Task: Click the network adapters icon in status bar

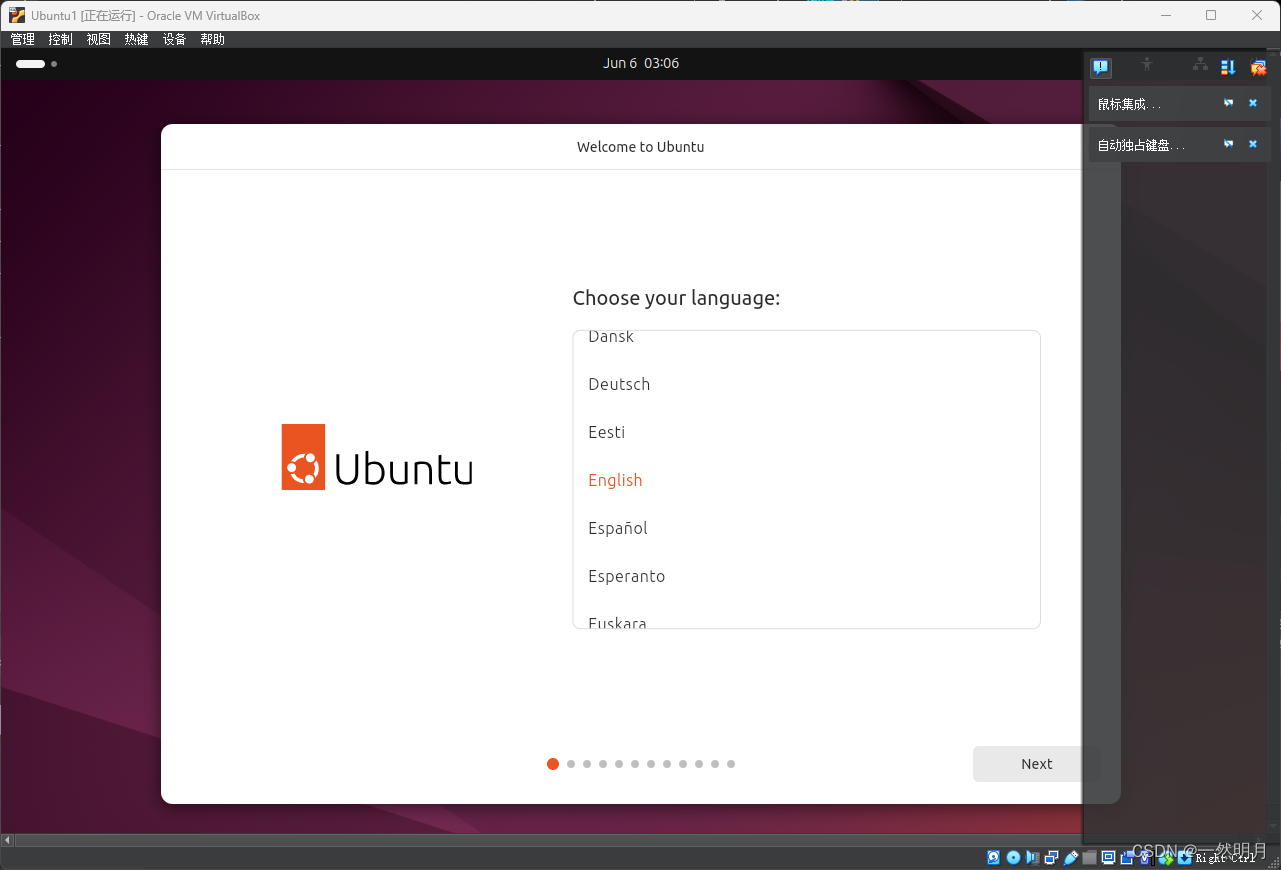Action: 1051,857
